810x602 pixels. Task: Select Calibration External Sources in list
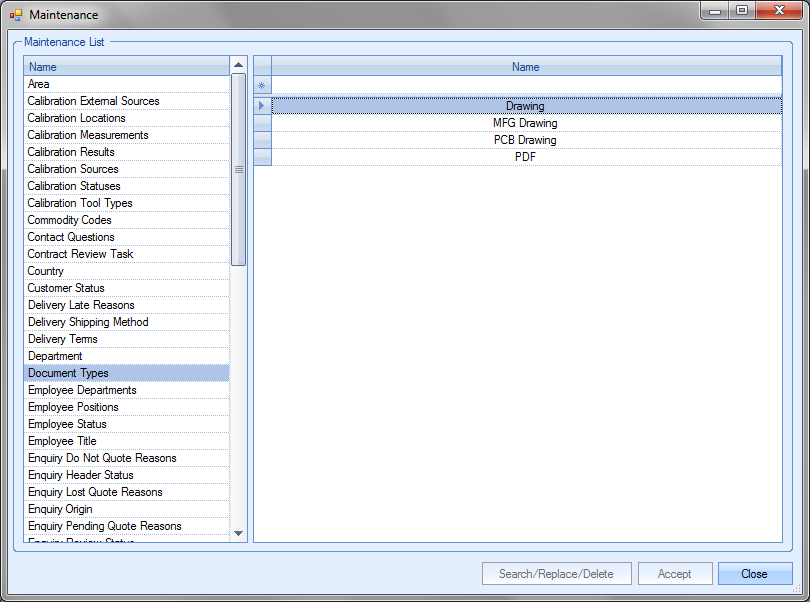(93, 101)
